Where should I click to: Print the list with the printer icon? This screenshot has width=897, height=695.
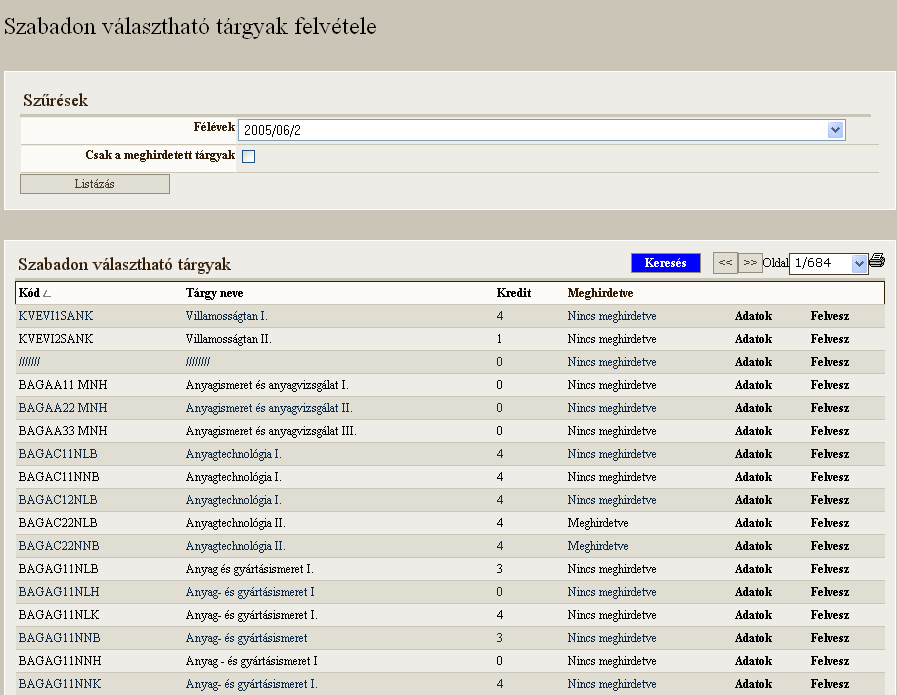[876, 261]
